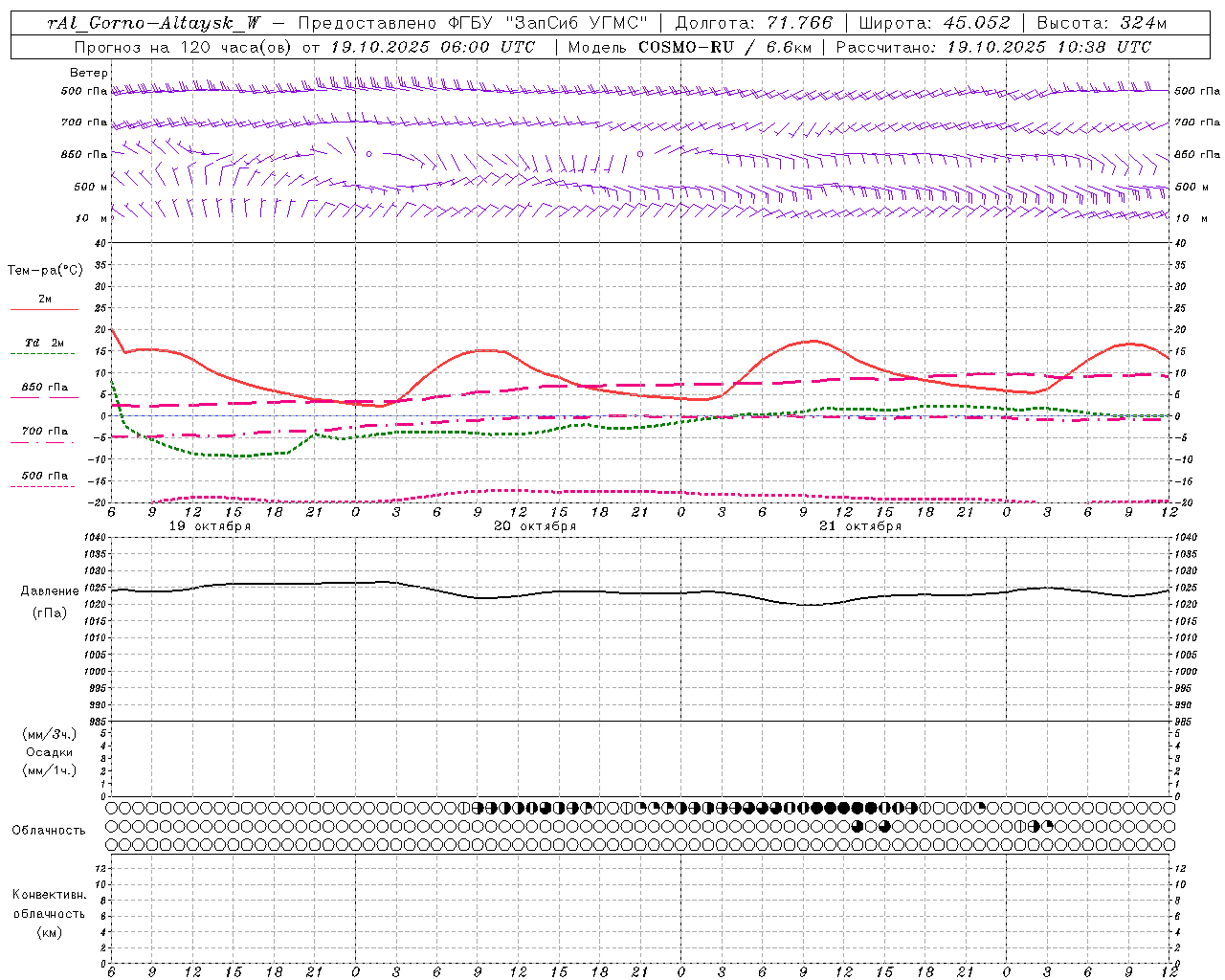Click the Долгота: 71.766 value

click(x=754, y=23)
